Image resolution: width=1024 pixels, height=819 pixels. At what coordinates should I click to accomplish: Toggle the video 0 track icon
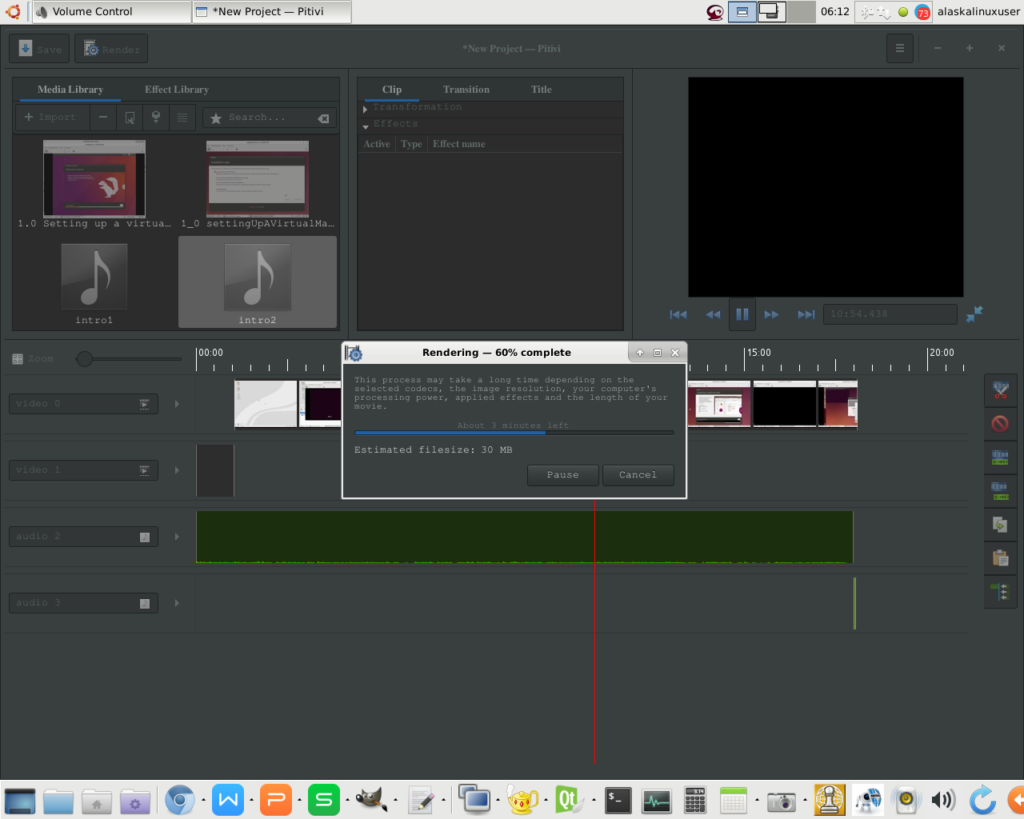pyautogui.click(x=144, y=404)
